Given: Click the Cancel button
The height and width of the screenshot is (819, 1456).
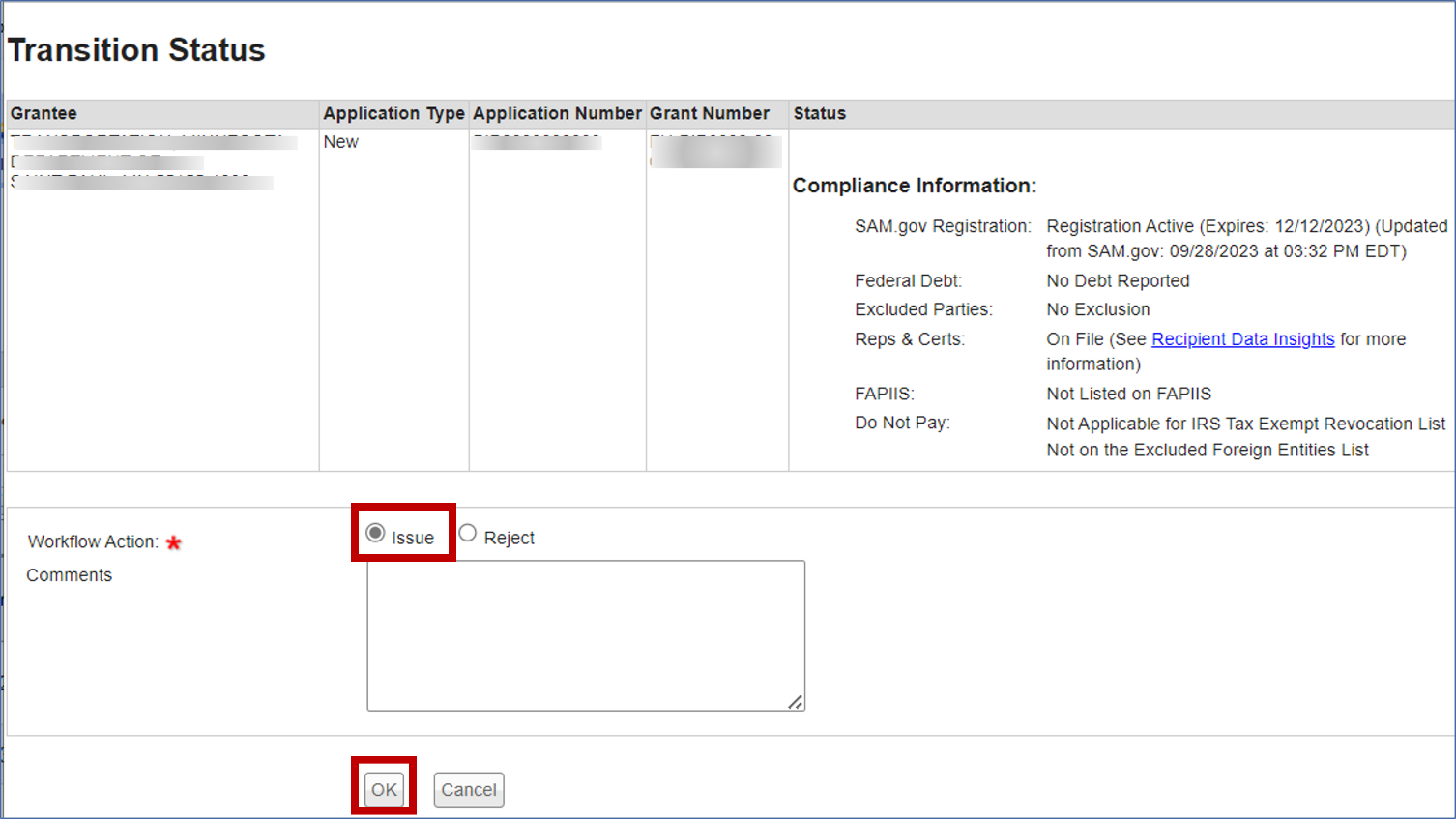Looking at the screenshot, I should pos(469,790).
